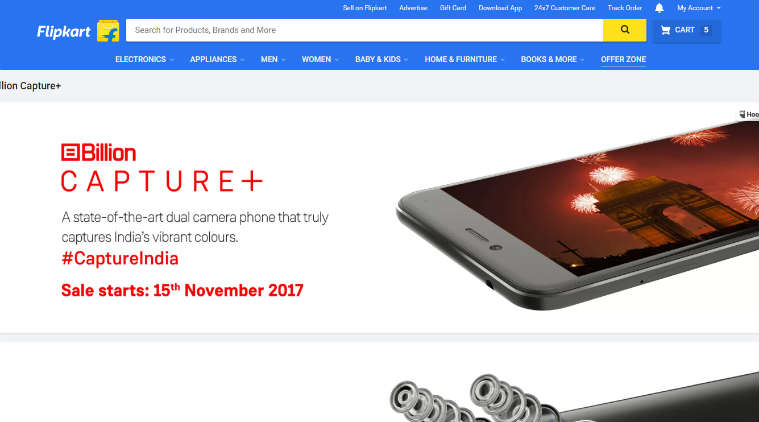The image size is (759, 422).
Task: Click the Gift Card link
Action: point(453,8)
